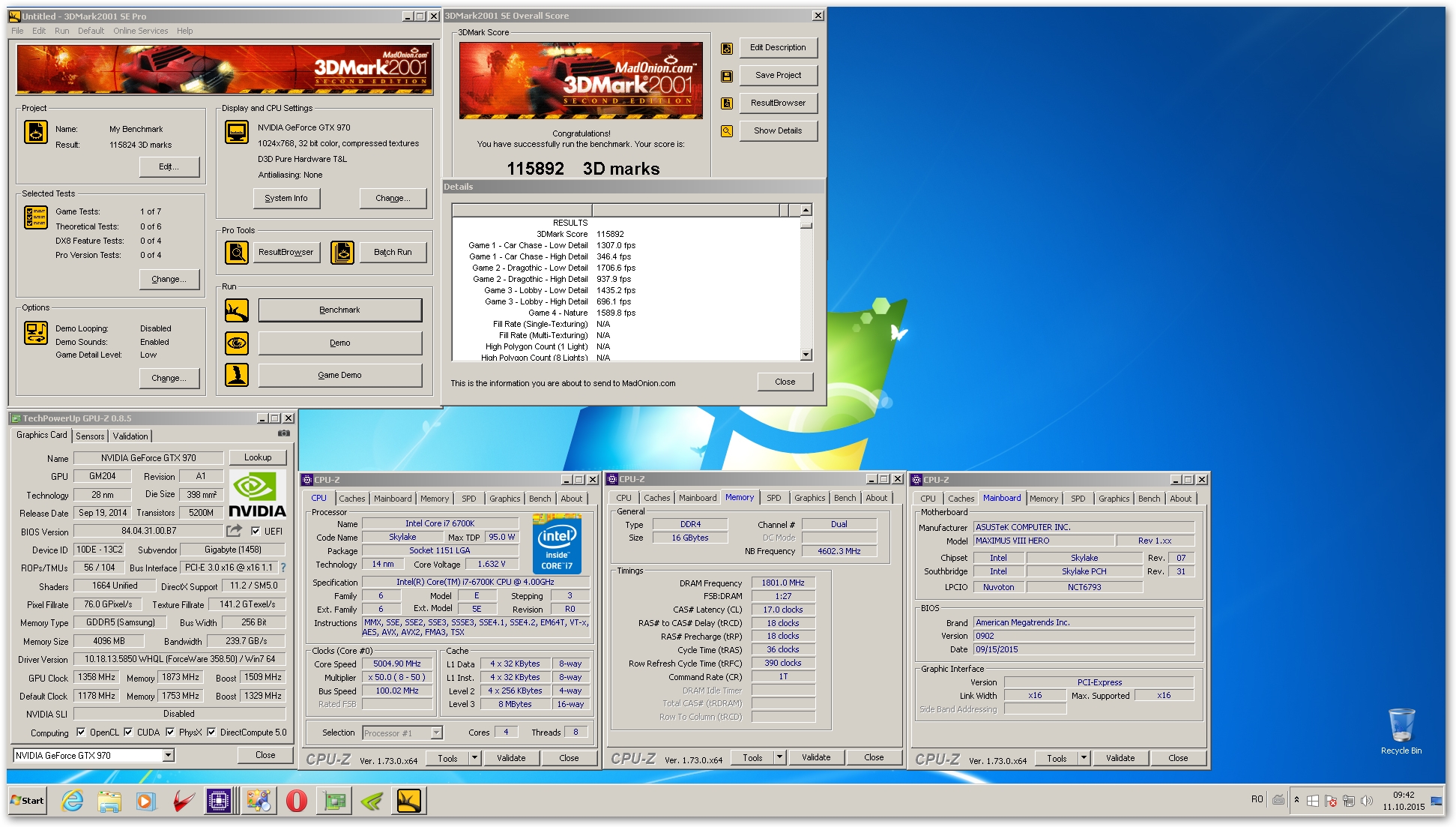Viewport: 1456px width, 827px height.
Task: Open Tools dropdown arrow in CPU tab CPU-Z
Action: (474, 758)
